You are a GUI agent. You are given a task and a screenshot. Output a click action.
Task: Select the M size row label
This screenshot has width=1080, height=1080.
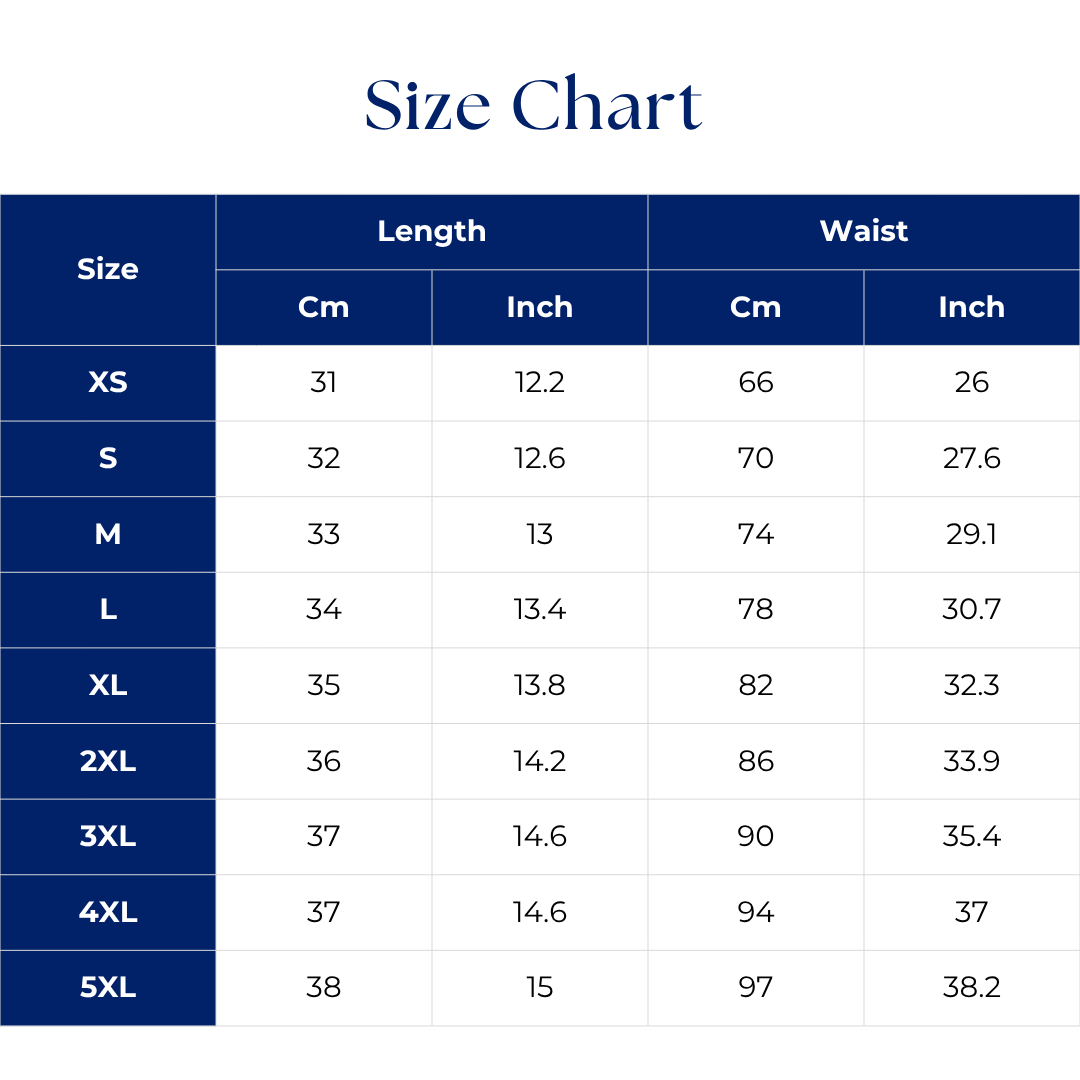tap(108, 534)
